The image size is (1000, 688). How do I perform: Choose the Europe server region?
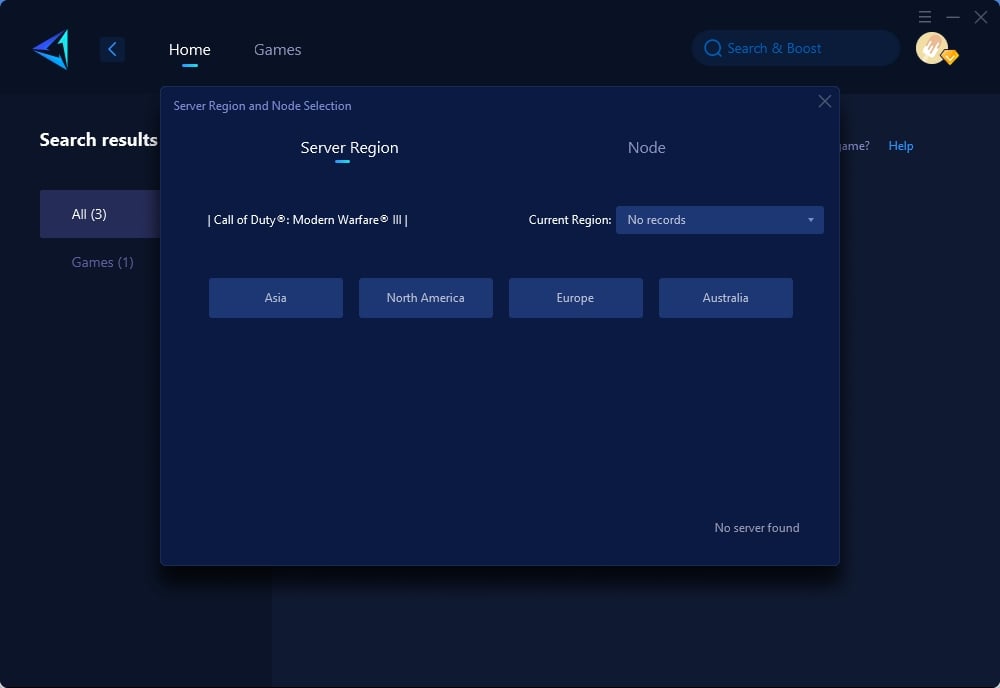point(575,298)
